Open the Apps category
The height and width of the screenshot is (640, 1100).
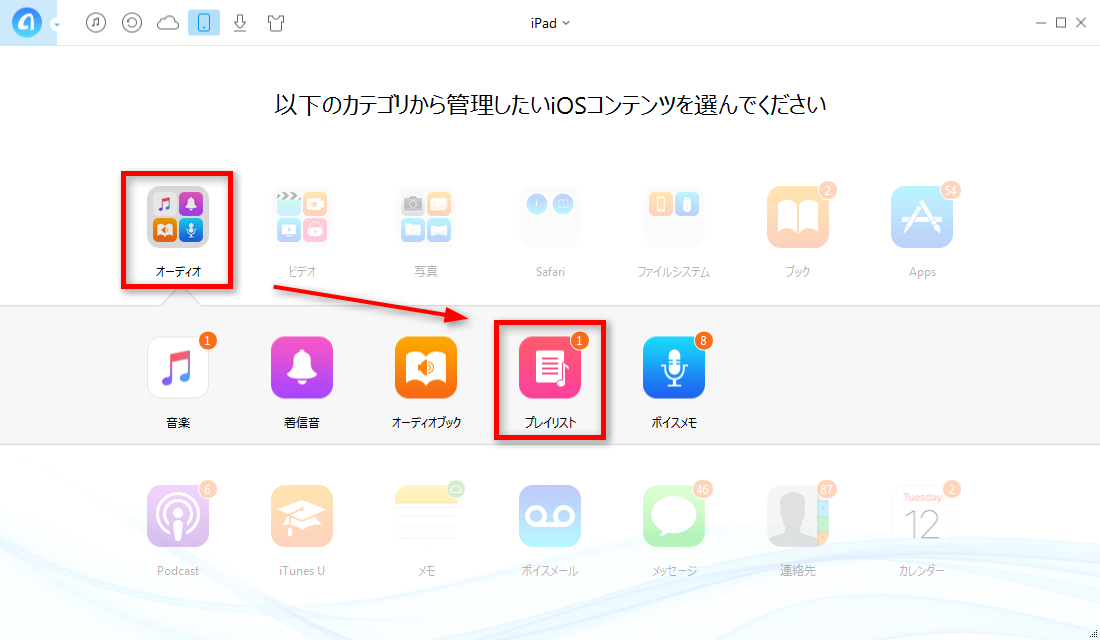(922, 218)
